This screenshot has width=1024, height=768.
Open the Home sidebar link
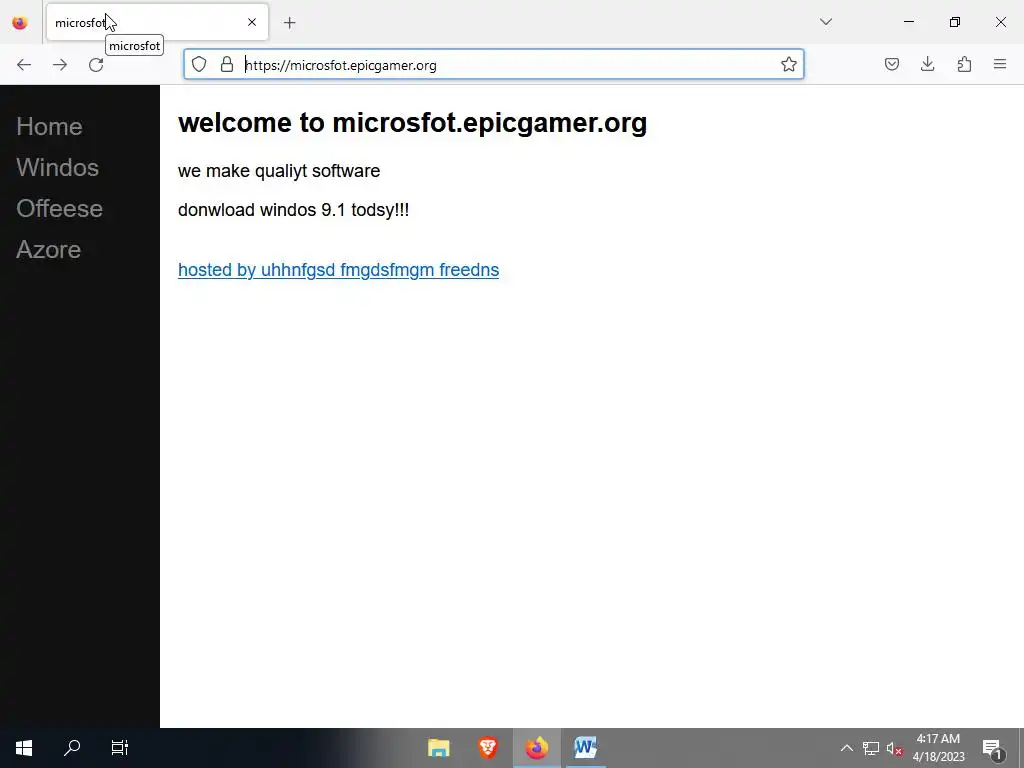(x=50, y=126)
